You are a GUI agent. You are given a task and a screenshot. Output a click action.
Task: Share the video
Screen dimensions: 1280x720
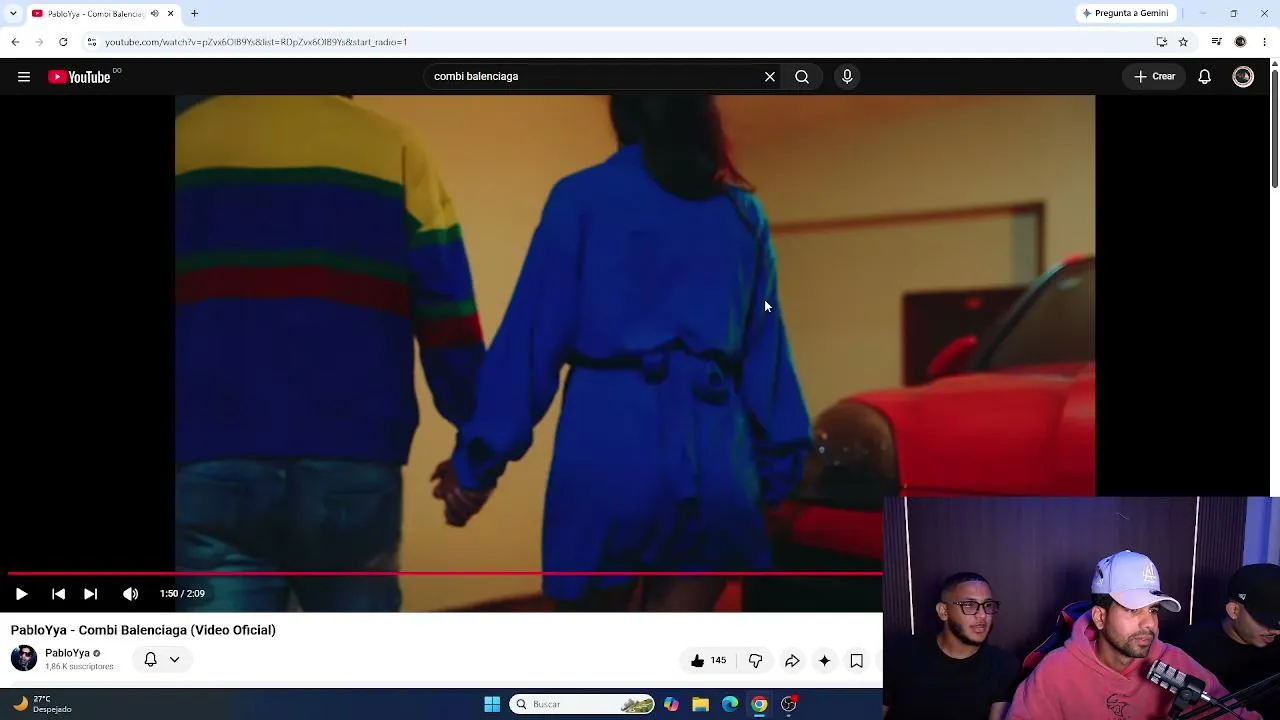[792, 661]
